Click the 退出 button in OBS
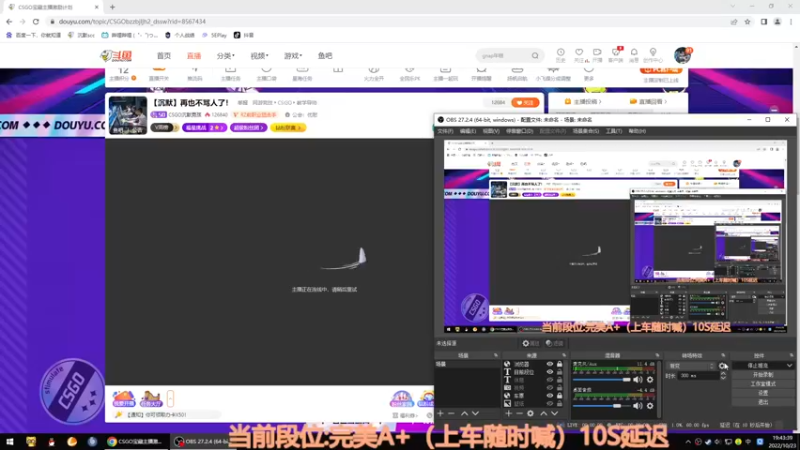800x450 pixels. (x=763, y=402)
